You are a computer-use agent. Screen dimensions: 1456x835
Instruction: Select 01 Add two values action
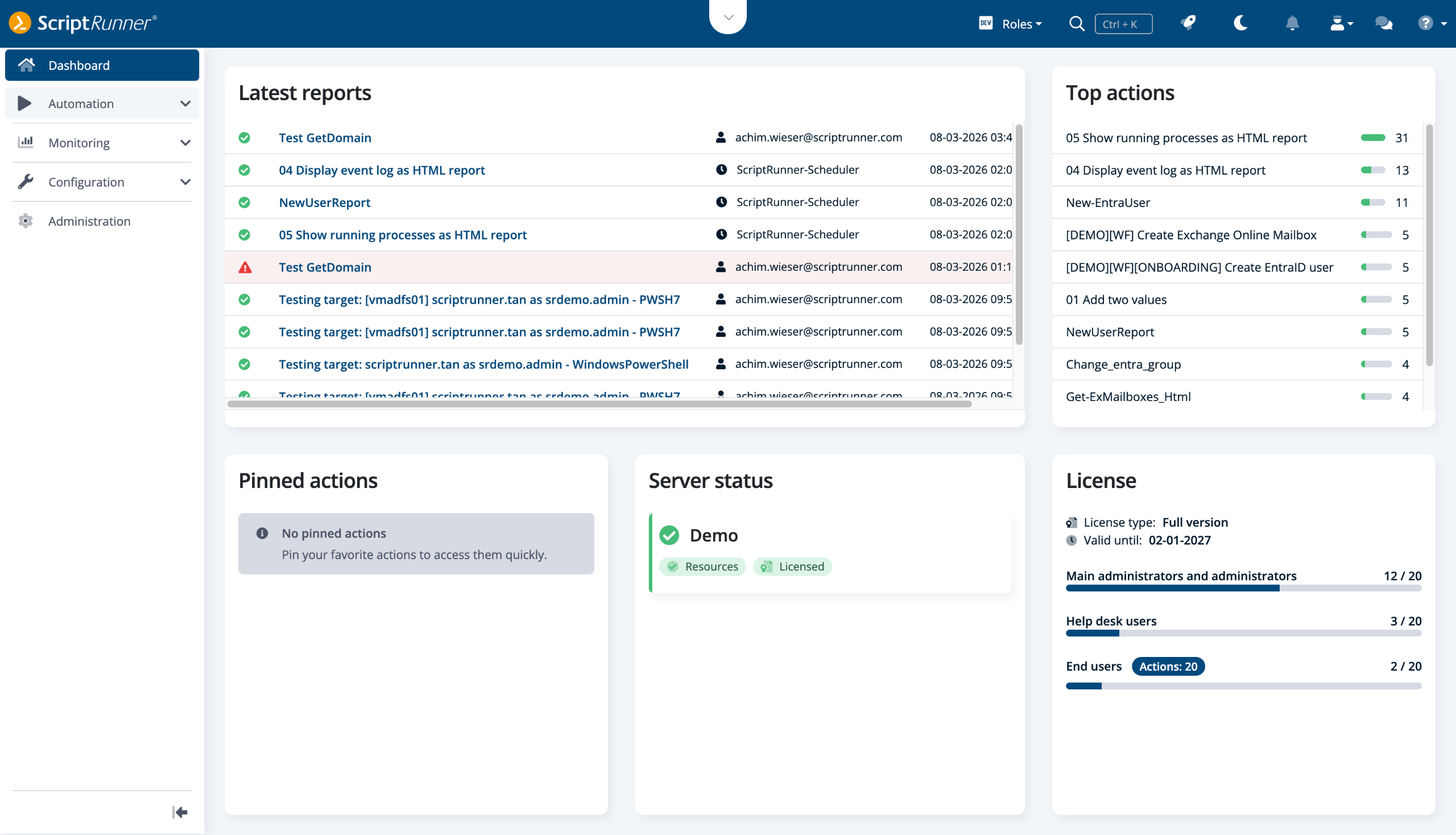pos(1116,300)
